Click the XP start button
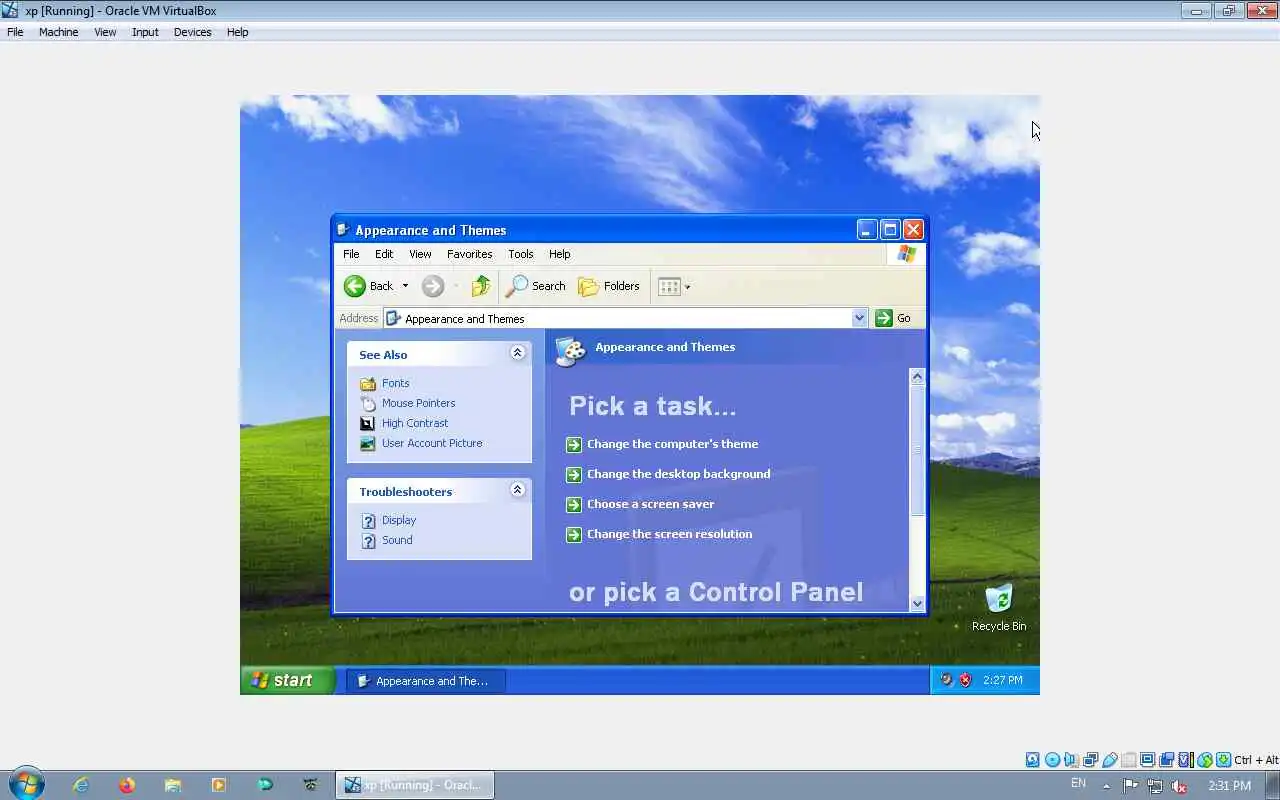Image resolution: width=1280 pixels, height=800 pixels. click(287, 680)
